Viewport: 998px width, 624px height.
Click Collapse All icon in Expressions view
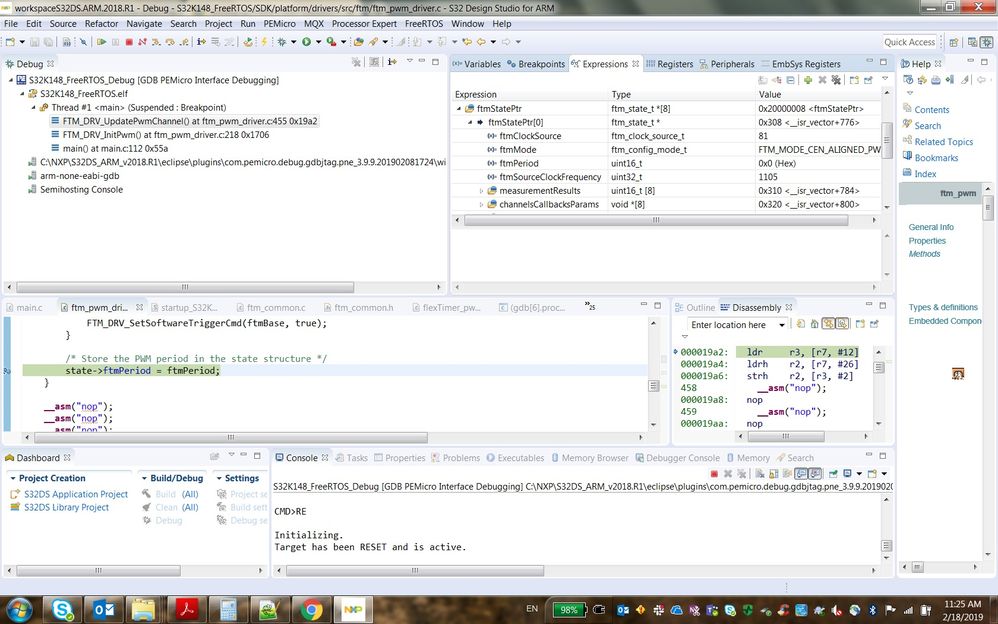[791, 80]
